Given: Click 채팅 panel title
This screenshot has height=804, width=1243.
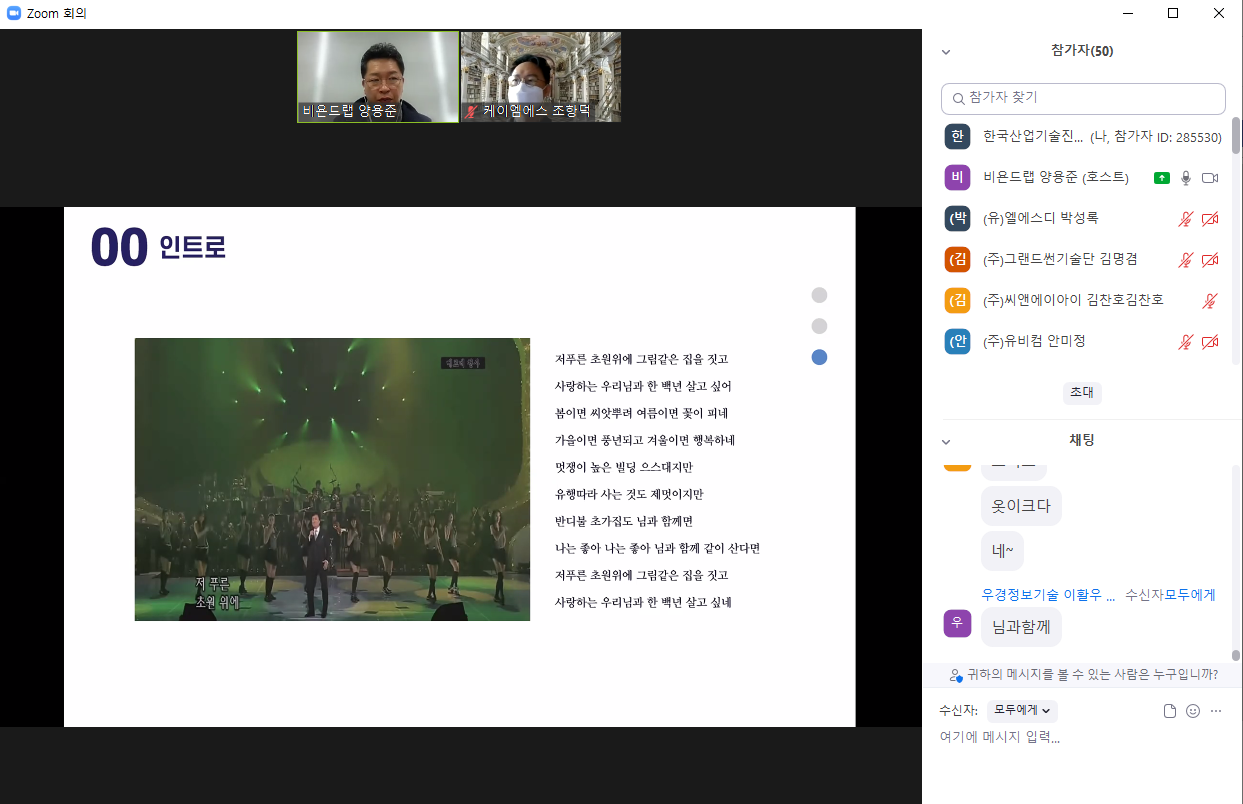Looking at the screenshot, I should coord(1082,440).
